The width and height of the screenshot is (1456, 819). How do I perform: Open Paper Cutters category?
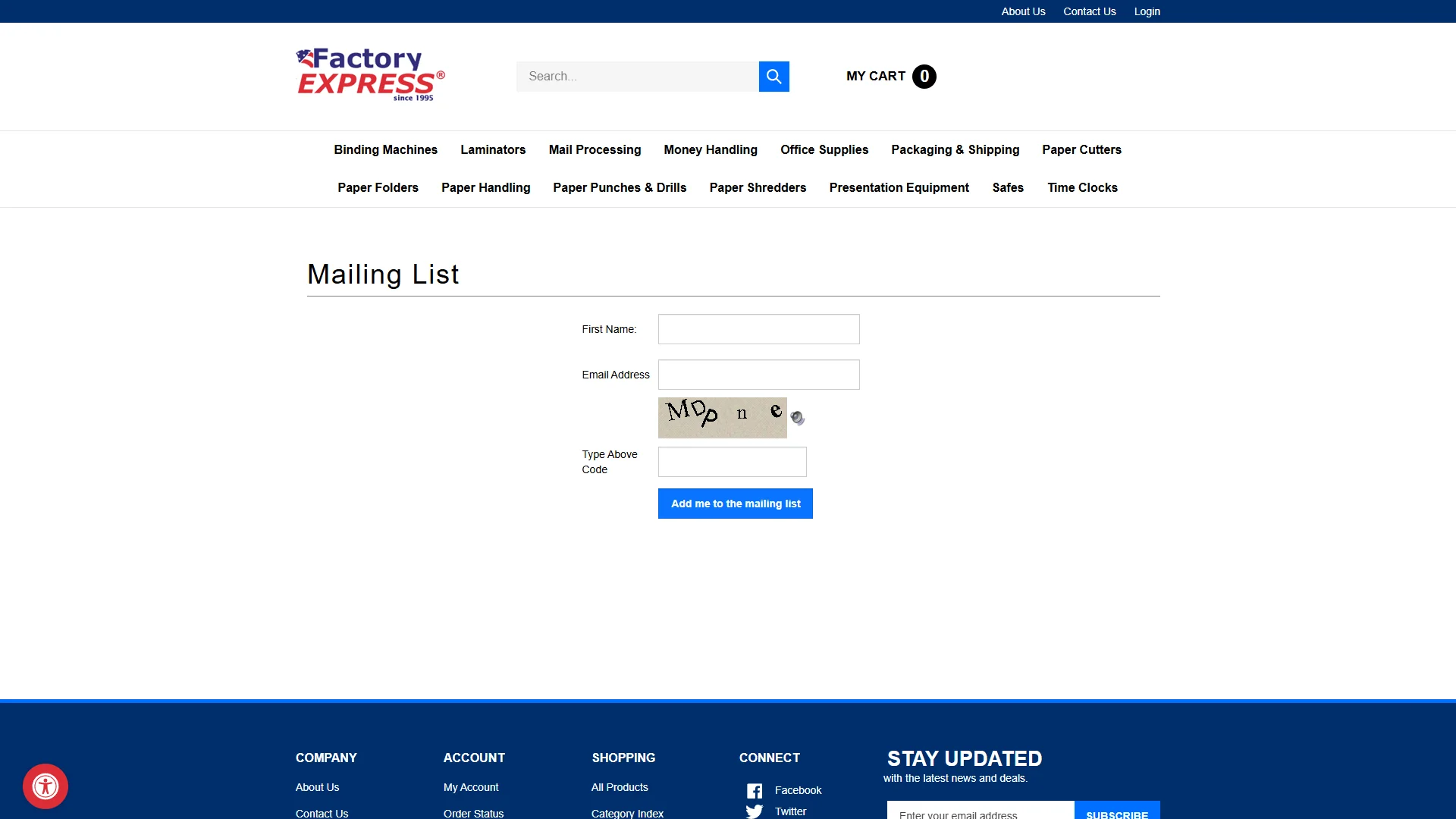tap(1081, 150)
